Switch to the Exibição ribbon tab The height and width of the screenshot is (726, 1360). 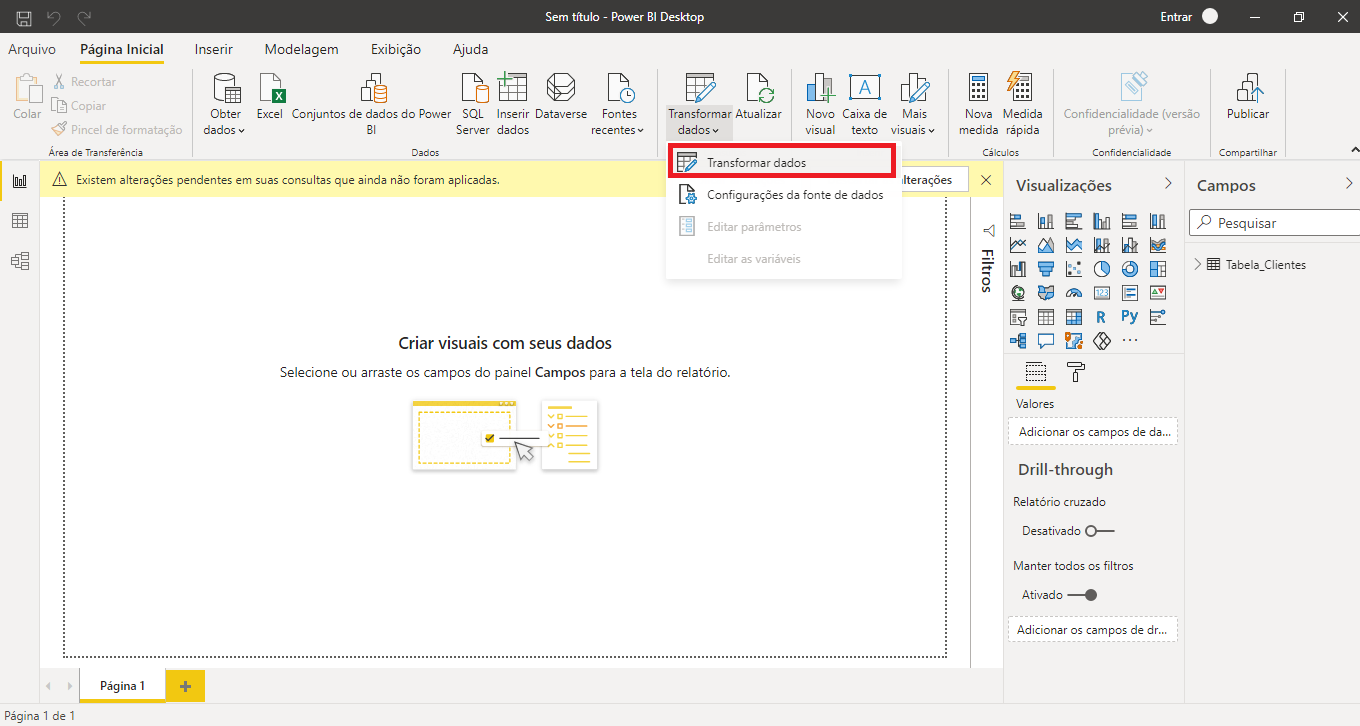click(396, 49)
